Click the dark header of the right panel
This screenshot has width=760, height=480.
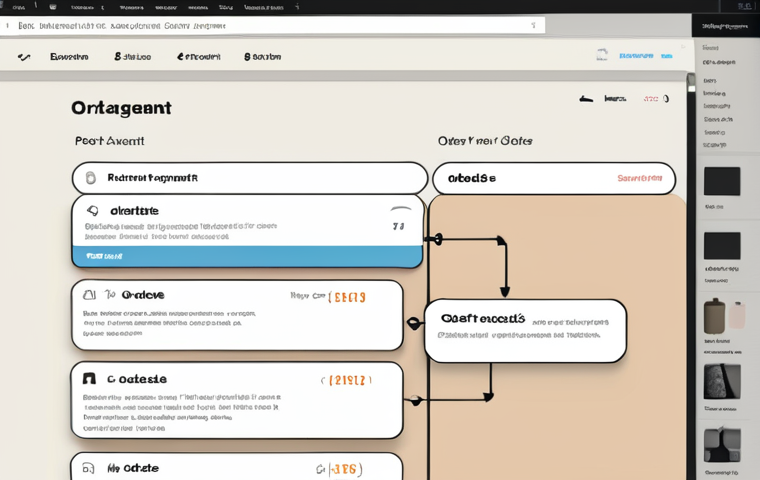click(x=726, y=26)
